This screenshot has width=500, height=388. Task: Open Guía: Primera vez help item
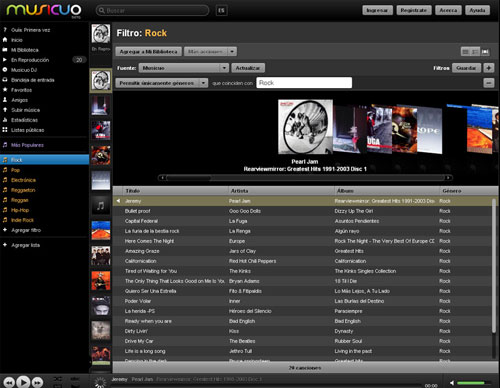point(30,30)
